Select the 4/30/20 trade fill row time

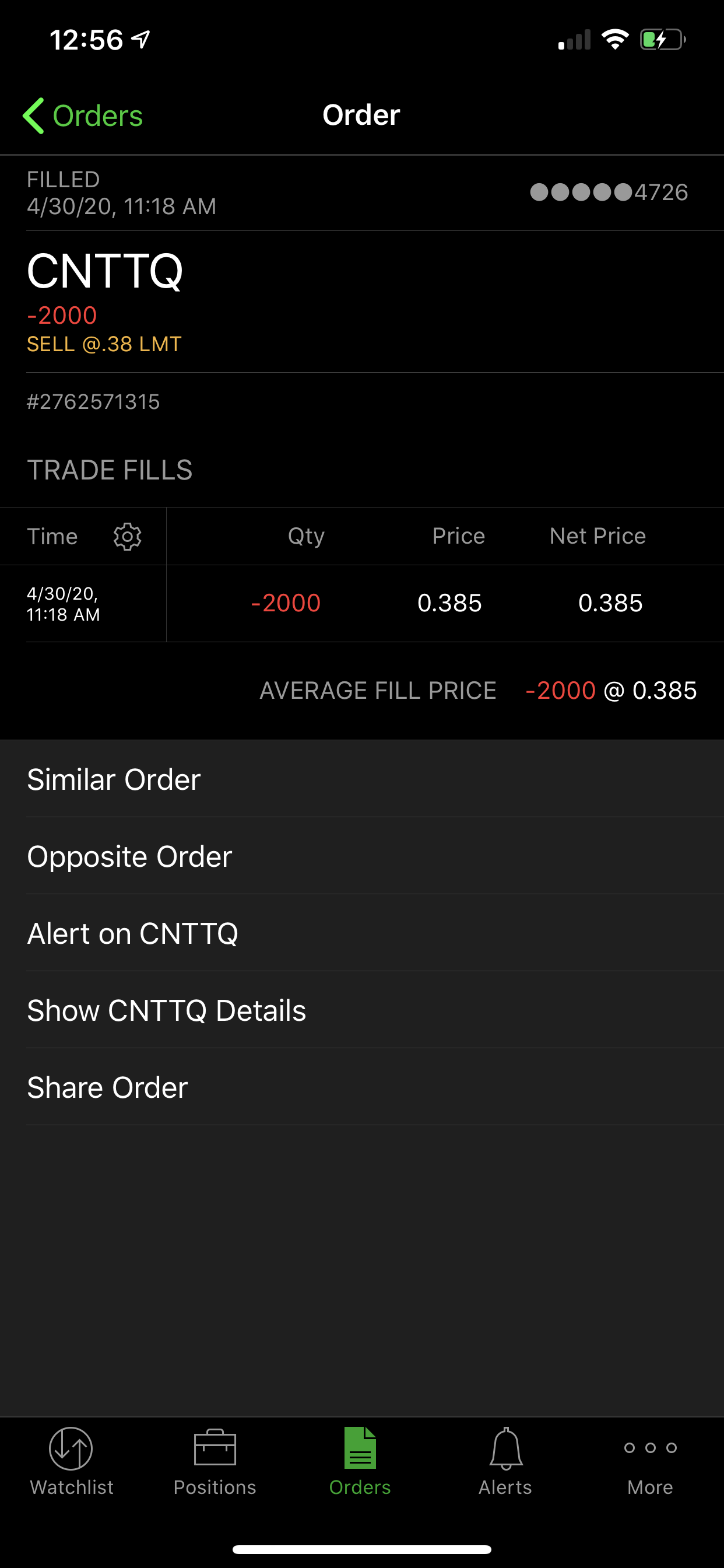coord(64,604)
